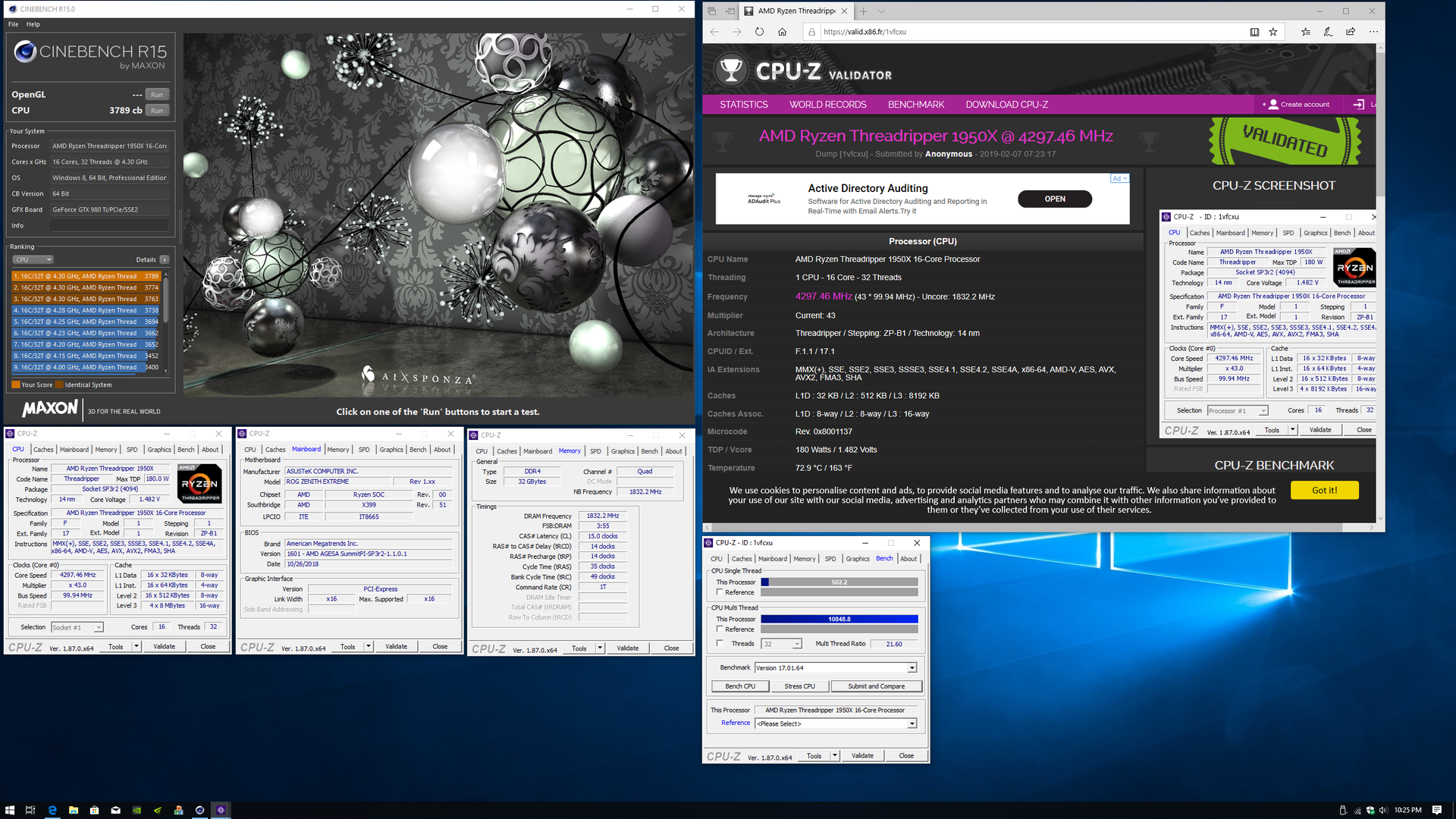This screenshot has height=819, width=1456.
Task: Open Reference Please Select dropdown
Action: [x=836, y=723]
